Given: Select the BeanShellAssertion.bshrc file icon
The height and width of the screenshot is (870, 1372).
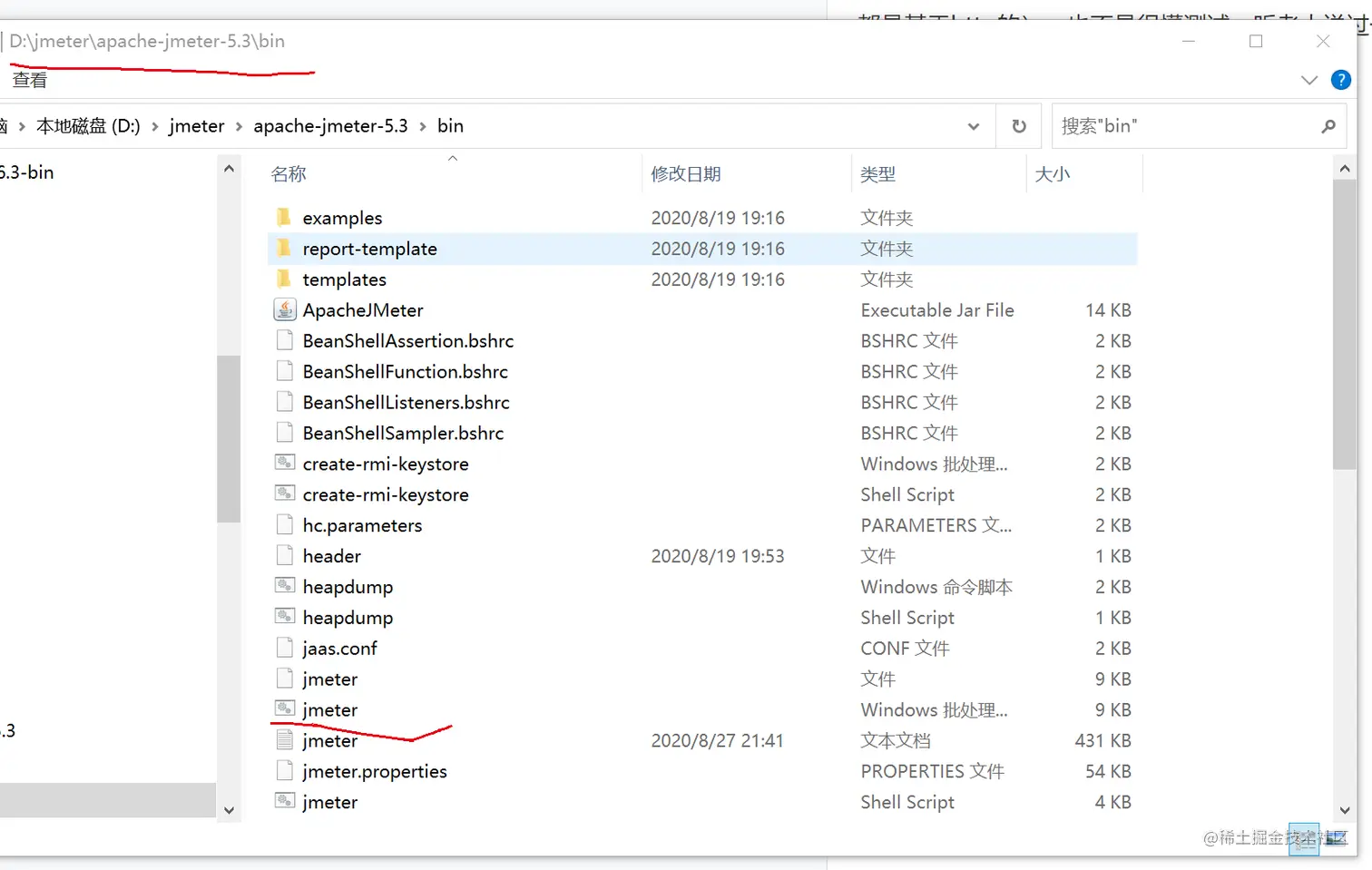Looking at the screenshot, I should coord(285,341).
